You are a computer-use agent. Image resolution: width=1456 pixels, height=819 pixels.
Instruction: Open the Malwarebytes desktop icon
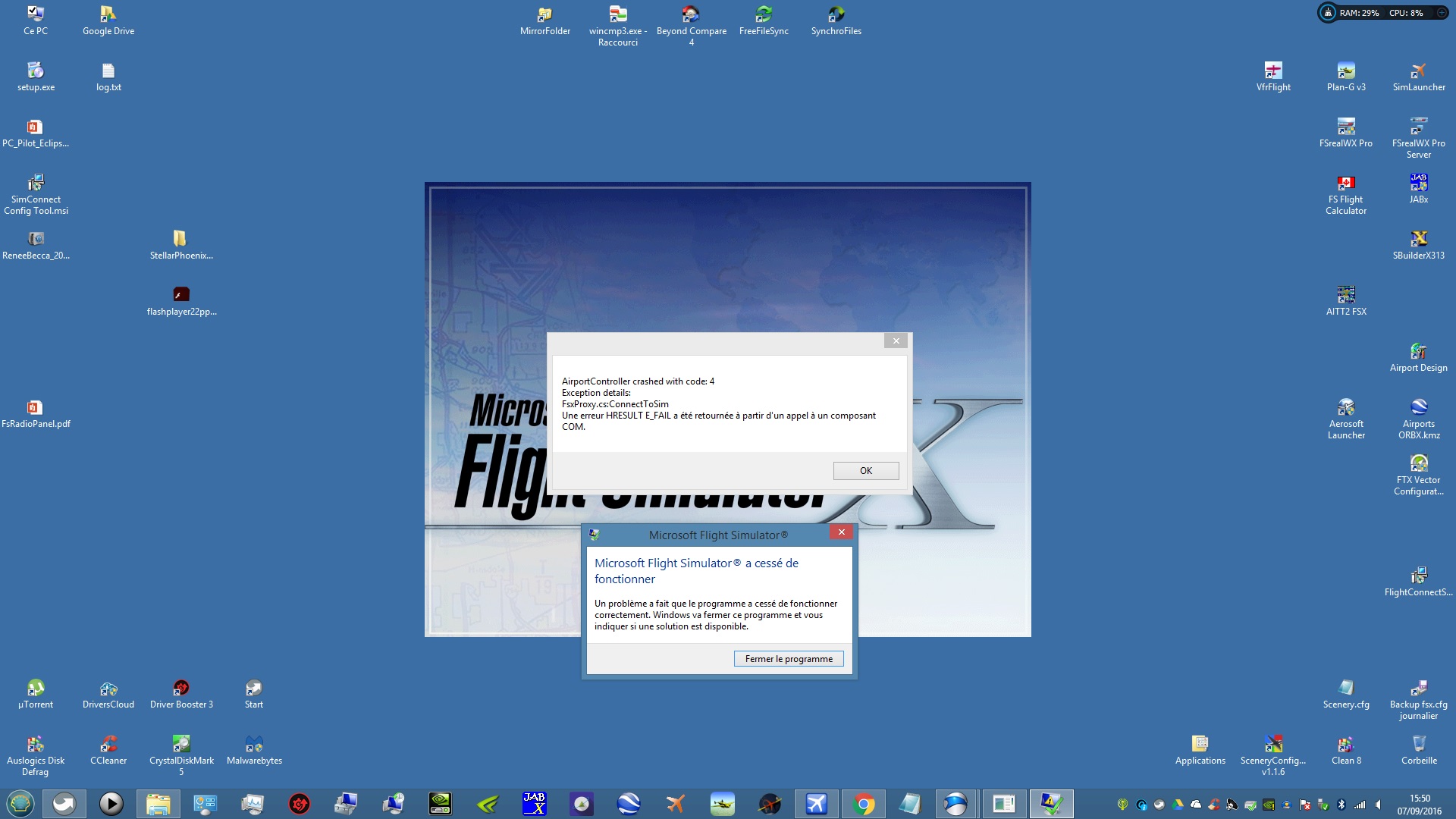tap(254, 750)
